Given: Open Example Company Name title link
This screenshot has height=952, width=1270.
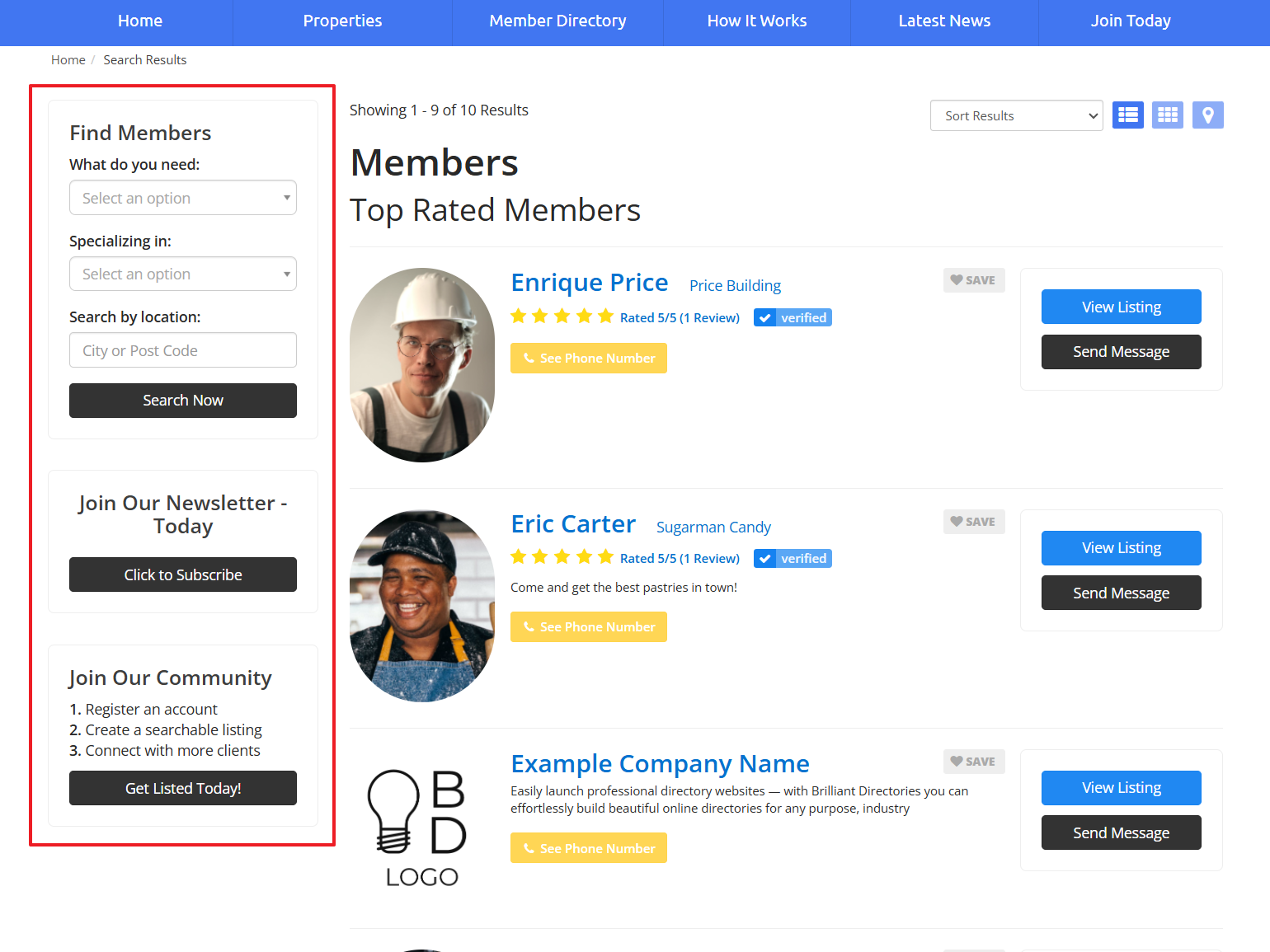Looking at the screenshot, I should coord(660,764).
